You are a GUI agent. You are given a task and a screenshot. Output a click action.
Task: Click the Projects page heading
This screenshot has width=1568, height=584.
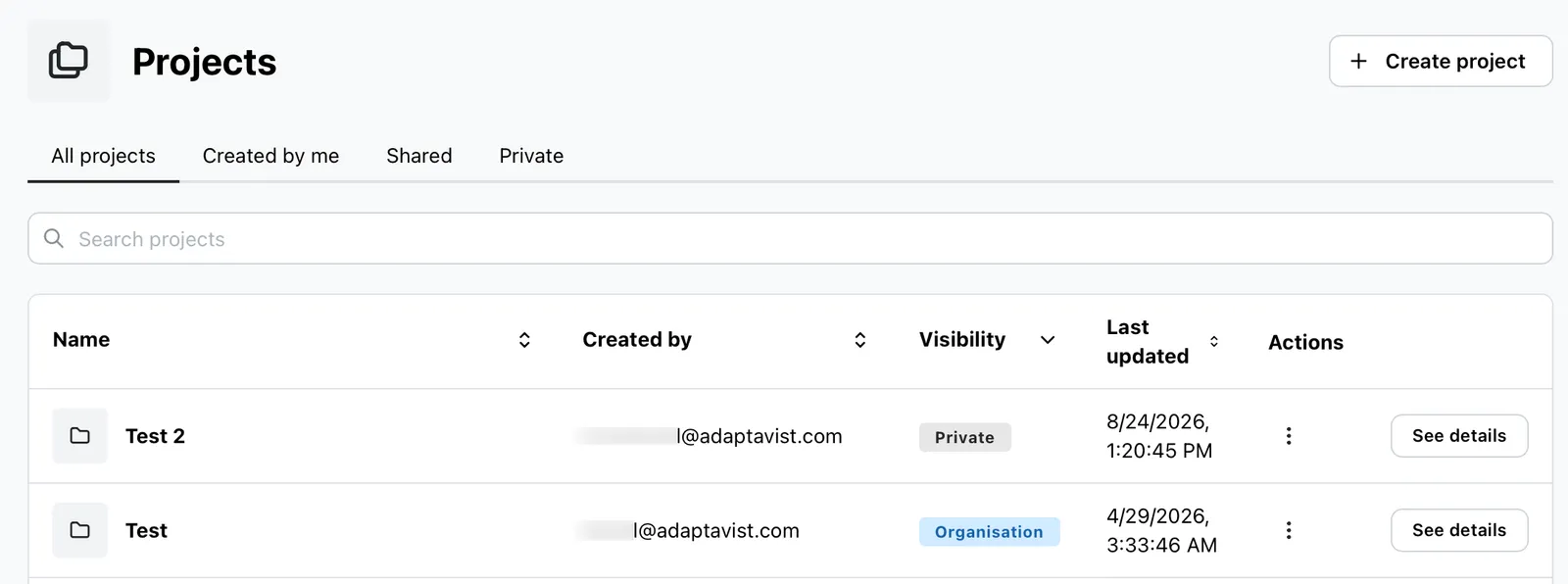click(205, 62)
